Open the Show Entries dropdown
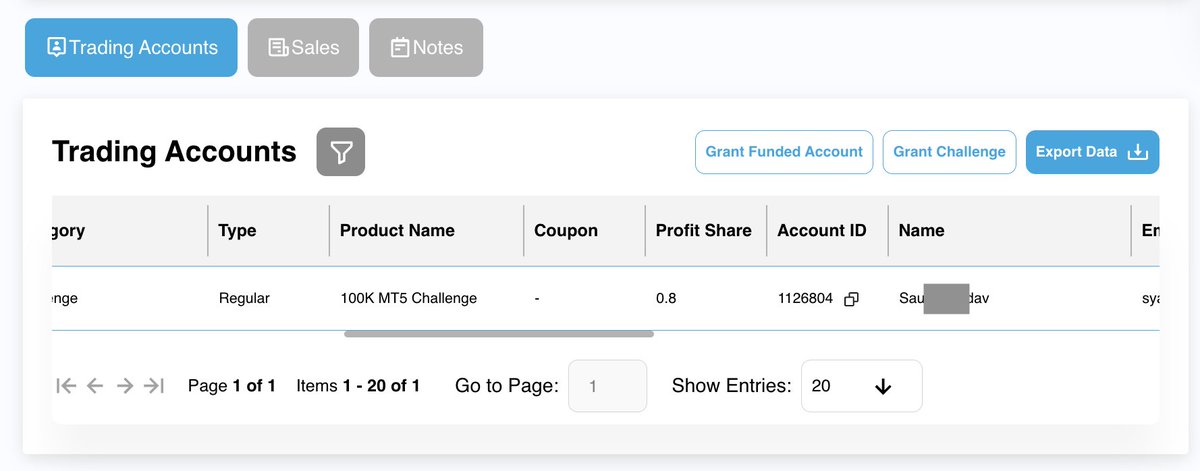Viewport: 1200px width, 471px height. click(x=862, y=386)
